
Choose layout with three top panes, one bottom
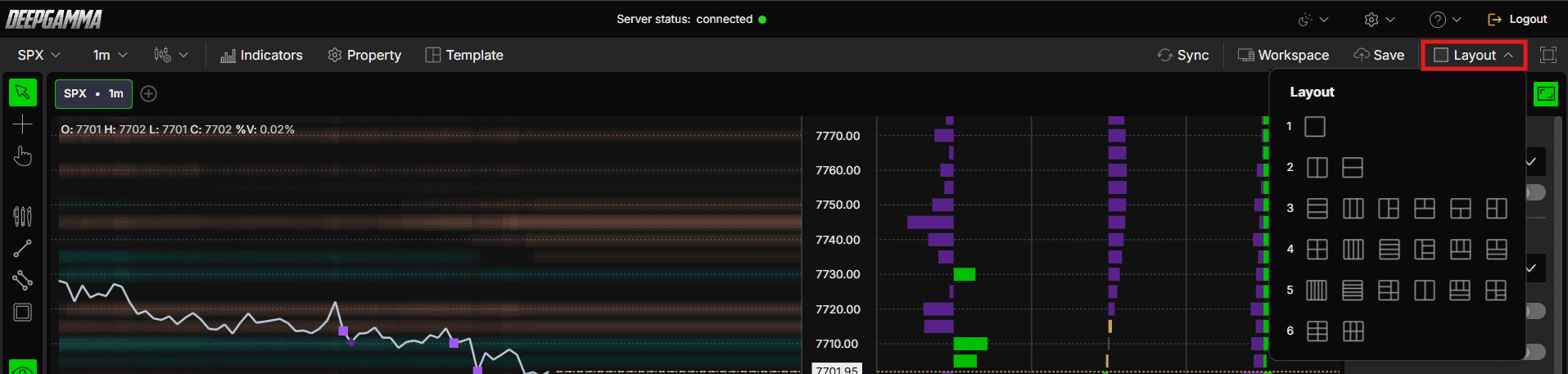coord(1461,250)
